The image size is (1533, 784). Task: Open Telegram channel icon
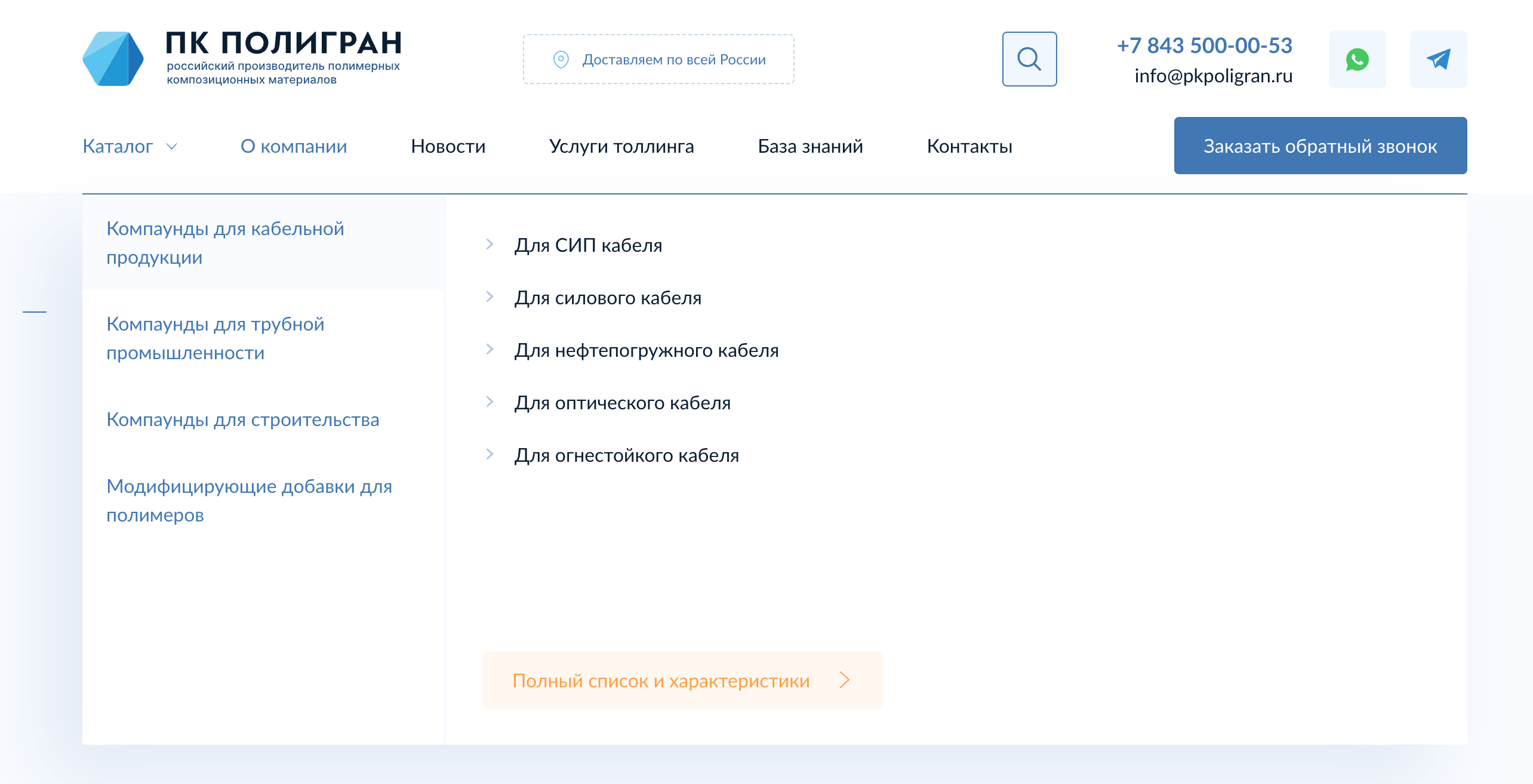[1438, 59]
